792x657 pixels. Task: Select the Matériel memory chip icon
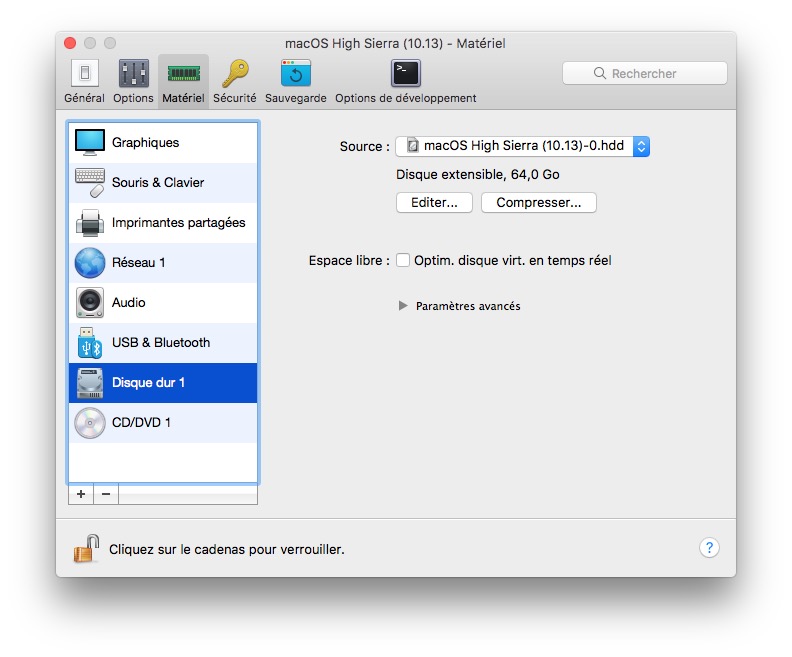(x=183, y=74)
